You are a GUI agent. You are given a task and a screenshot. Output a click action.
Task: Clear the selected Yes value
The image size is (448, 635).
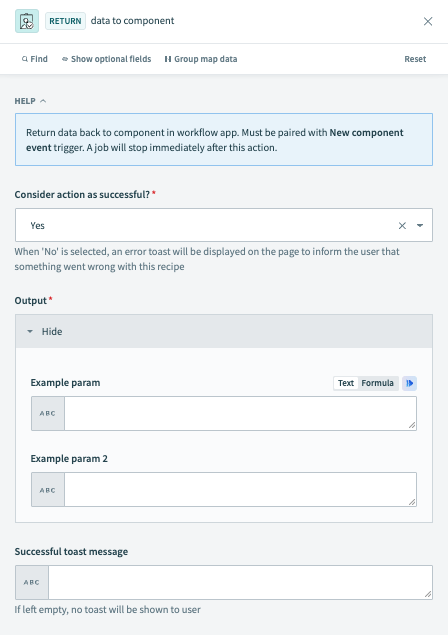coord(402,226)
